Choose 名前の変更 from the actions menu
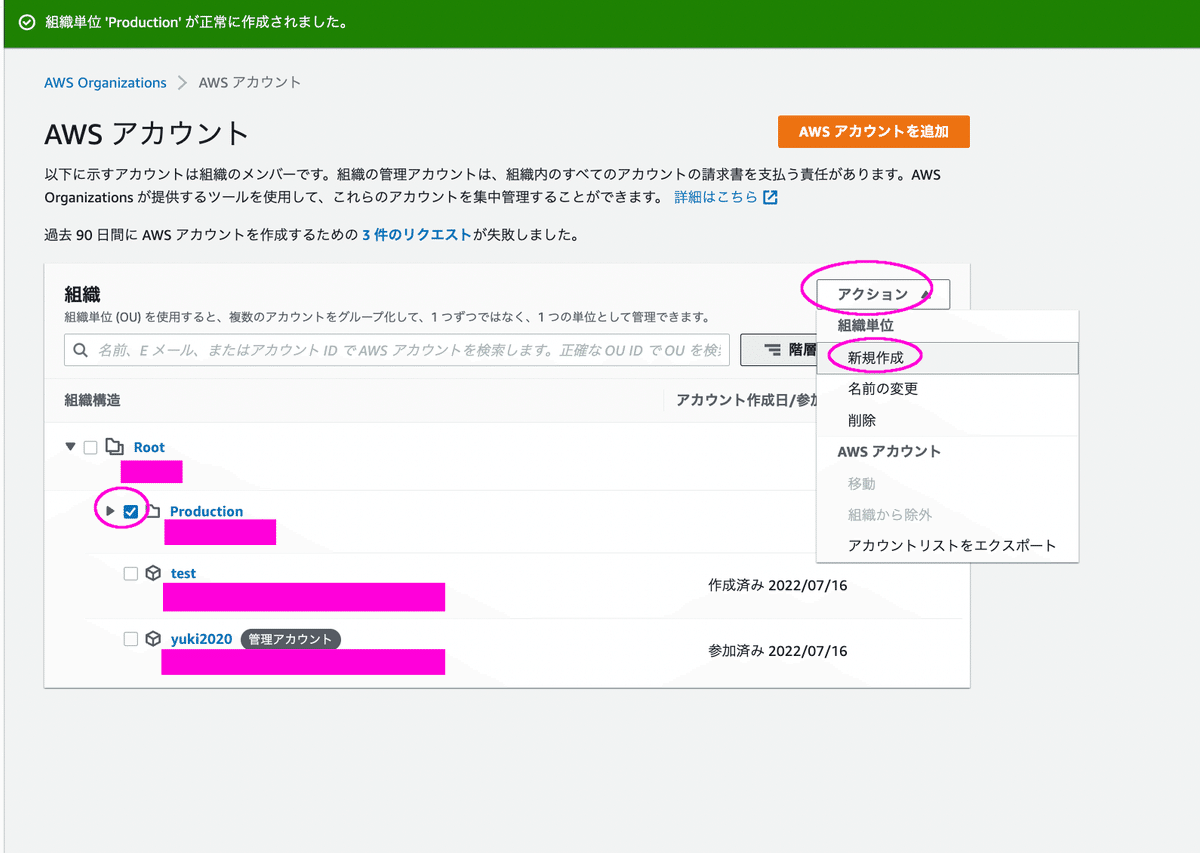This screenshot has width=1200, height=853. tap(947, 389)
